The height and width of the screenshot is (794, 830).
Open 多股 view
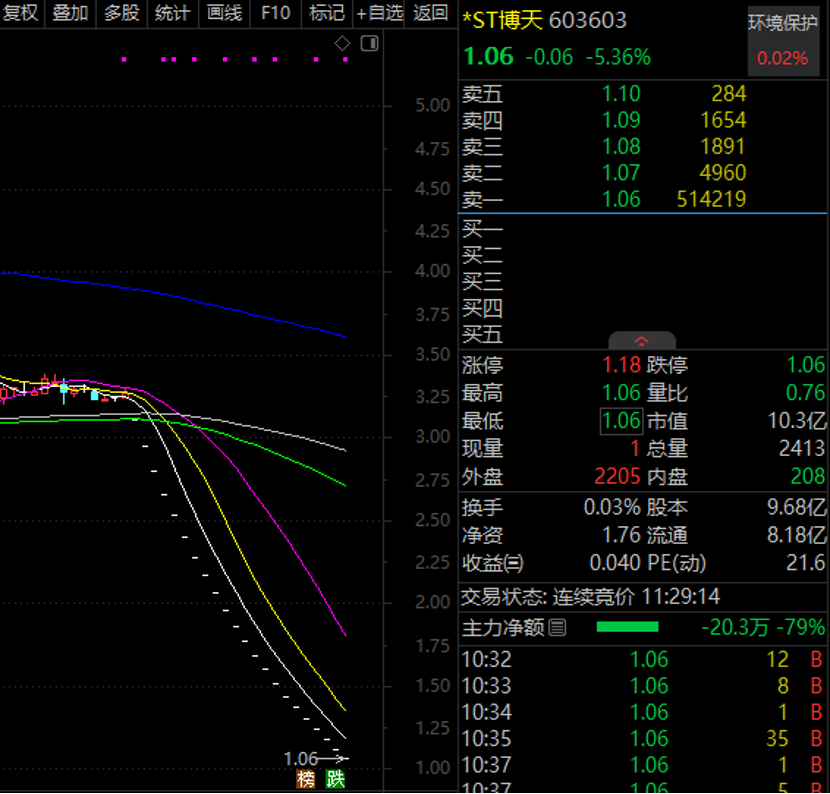point(121,13)
